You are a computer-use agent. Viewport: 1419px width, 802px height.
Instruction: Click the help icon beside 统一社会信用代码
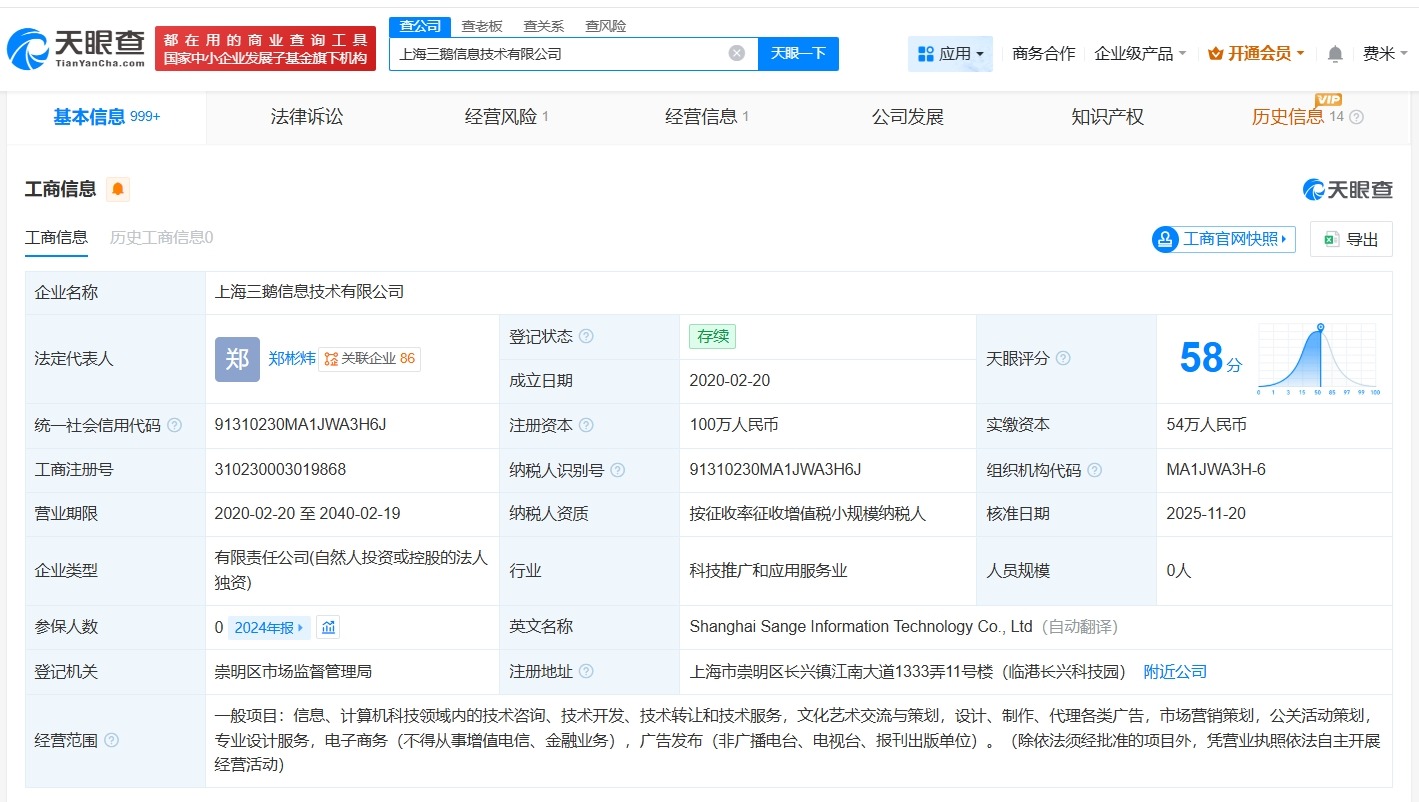tap(174, 425)
